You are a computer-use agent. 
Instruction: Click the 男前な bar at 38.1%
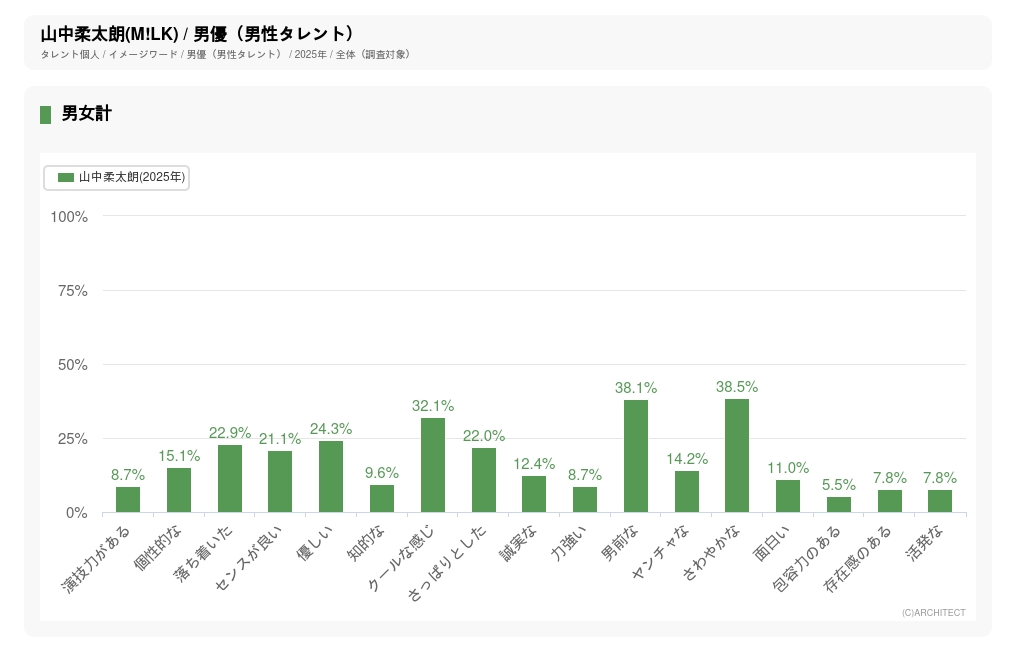(636, 457)
